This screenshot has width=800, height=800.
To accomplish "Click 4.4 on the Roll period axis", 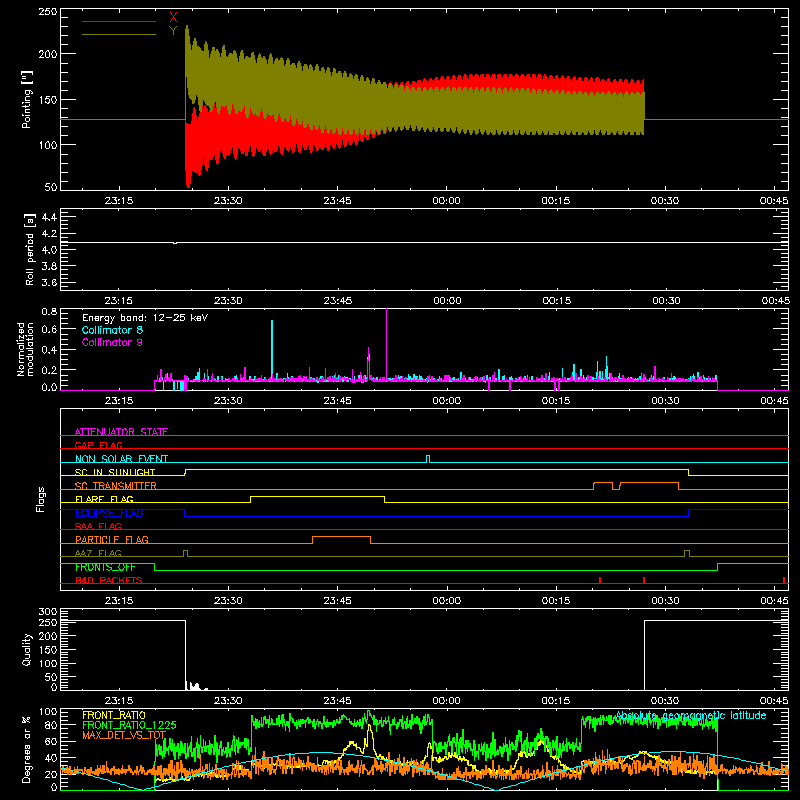I will [x=49, y=217].
